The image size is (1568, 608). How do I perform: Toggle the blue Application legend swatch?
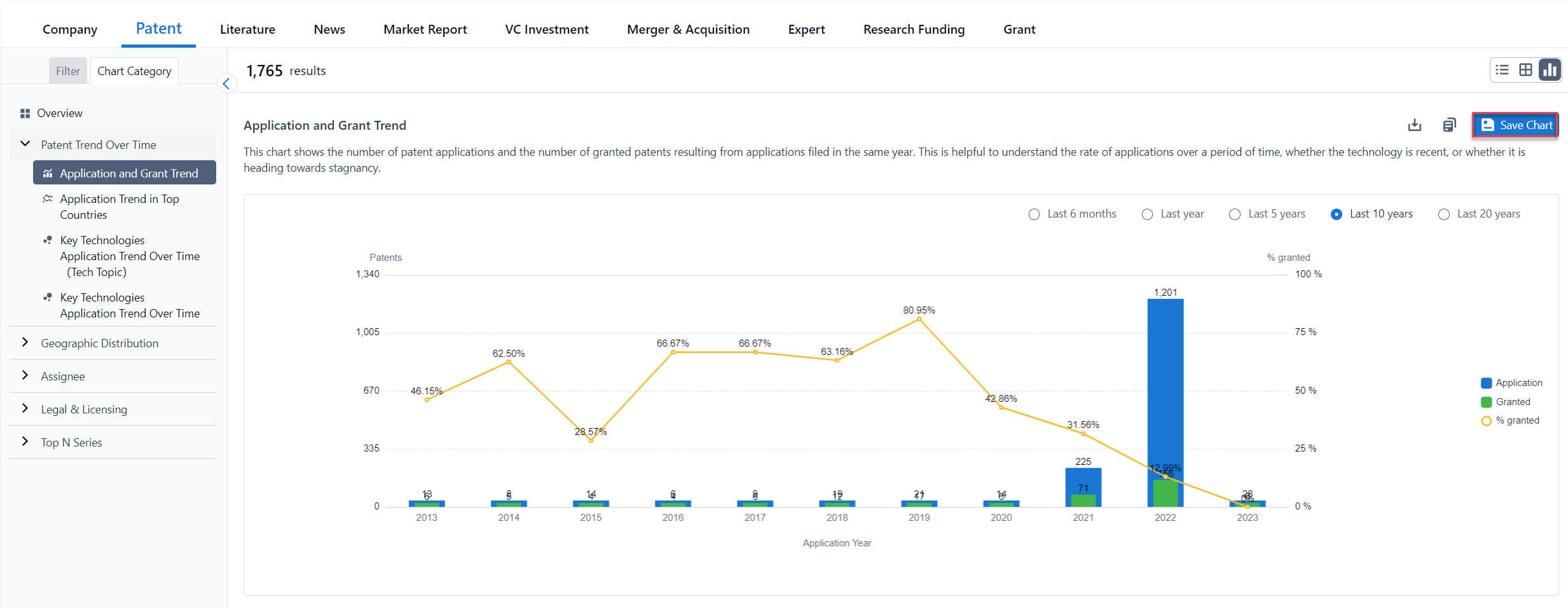click(x=1486, y=383)
